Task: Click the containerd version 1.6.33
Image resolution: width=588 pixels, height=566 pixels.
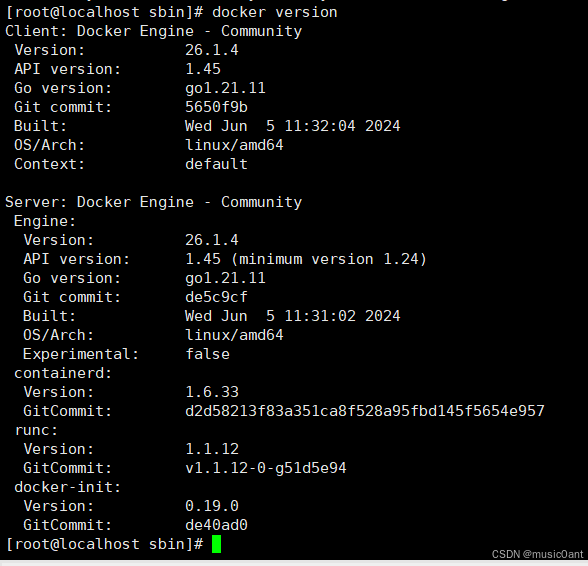Action: [x=212, y=392]
